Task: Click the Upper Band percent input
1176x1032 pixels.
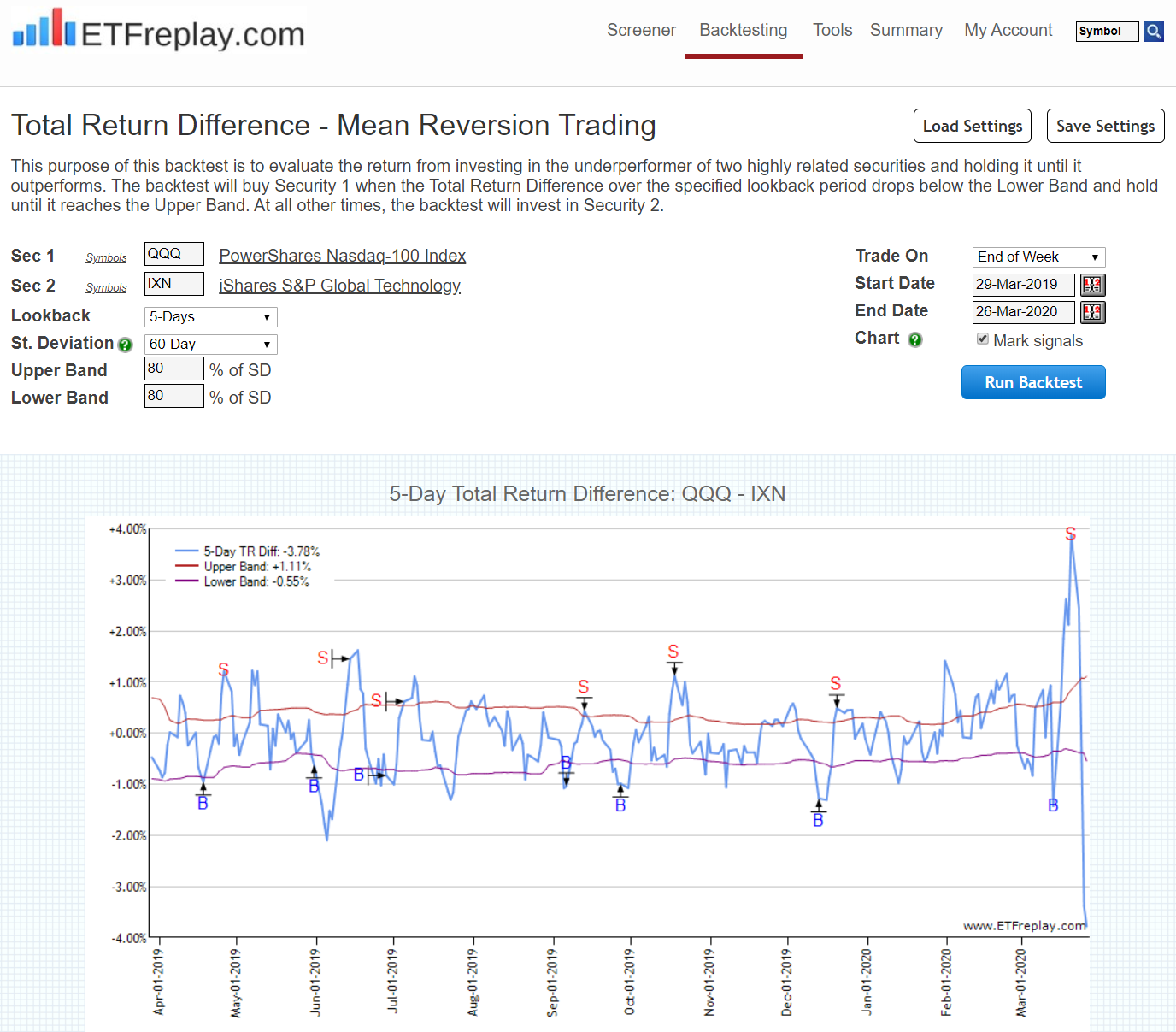Action: coord(174,369)
